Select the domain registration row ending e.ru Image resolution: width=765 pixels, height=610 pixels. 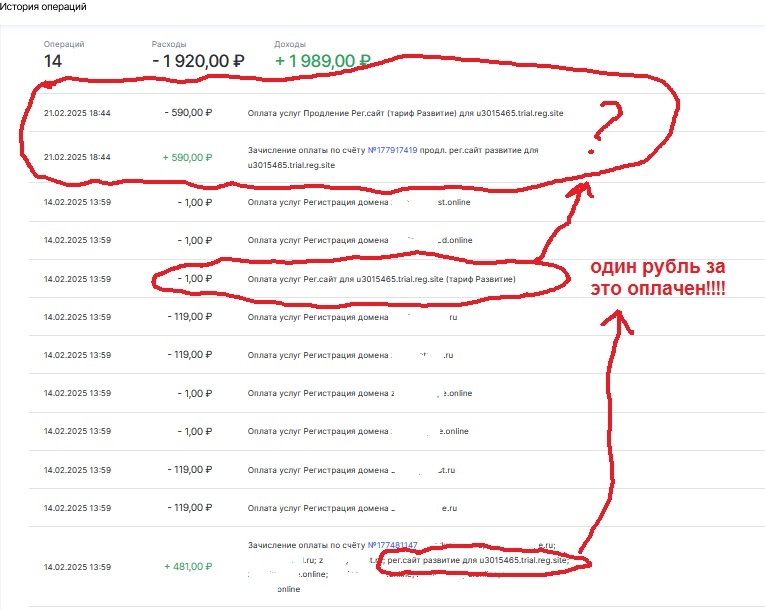point(397,508)
